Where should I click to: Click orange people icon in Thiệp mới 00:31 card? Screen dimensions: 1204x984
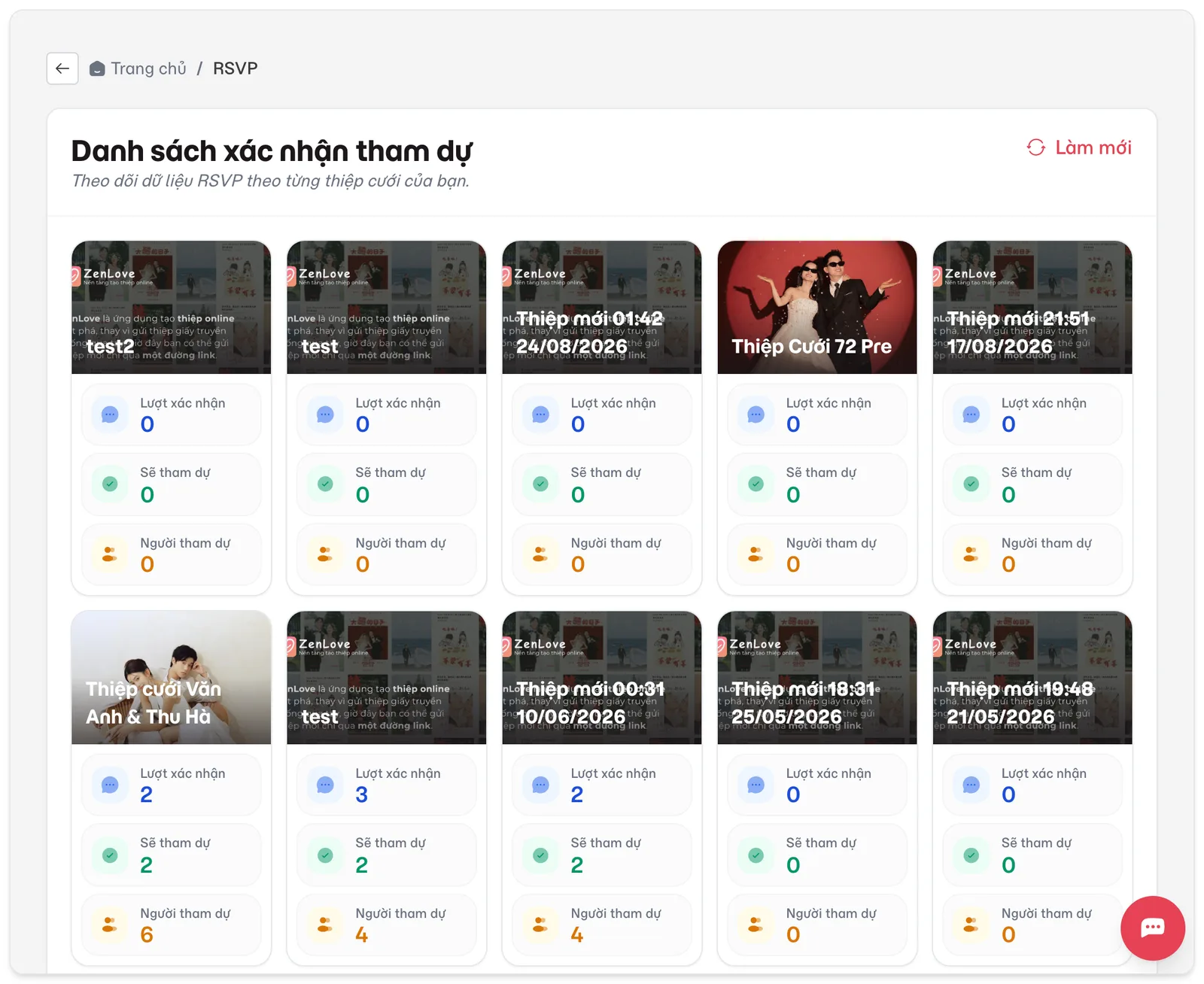click(541, 925)
